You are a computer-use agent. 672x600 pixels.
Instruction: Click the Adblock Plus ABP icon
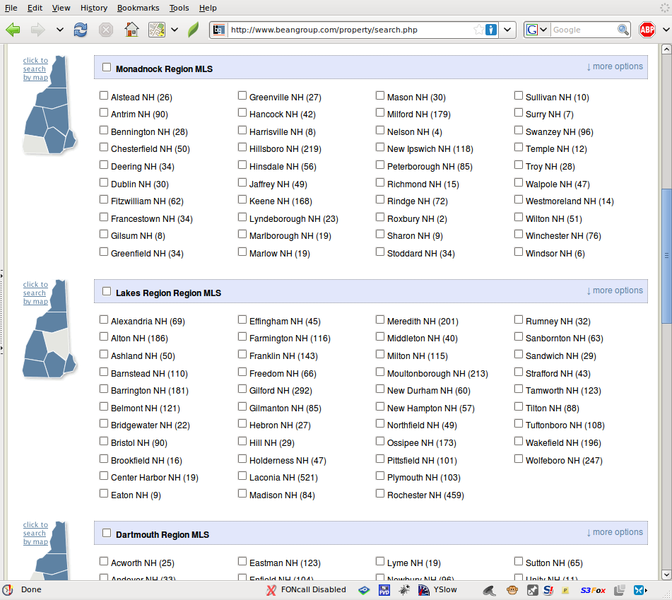[648, 30]
